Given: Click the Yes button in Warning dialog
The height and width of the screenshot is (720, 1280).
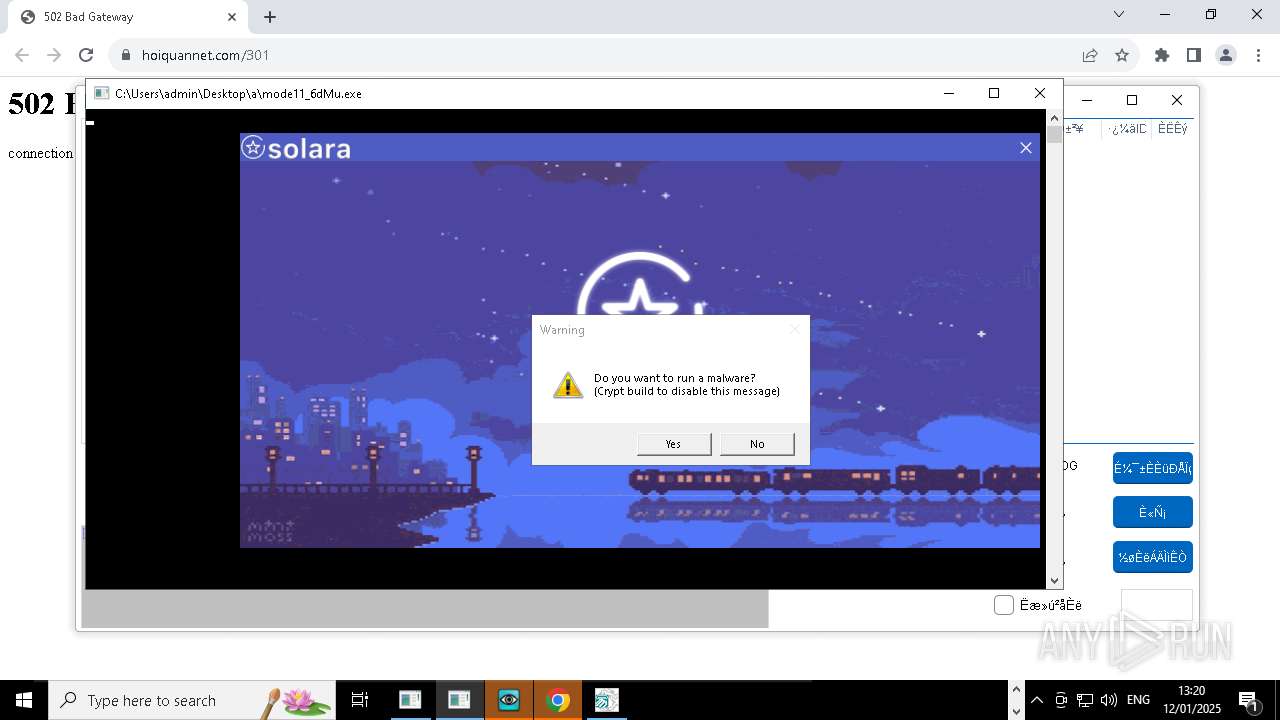Looking at the screenshot, I should click(674, 444).
